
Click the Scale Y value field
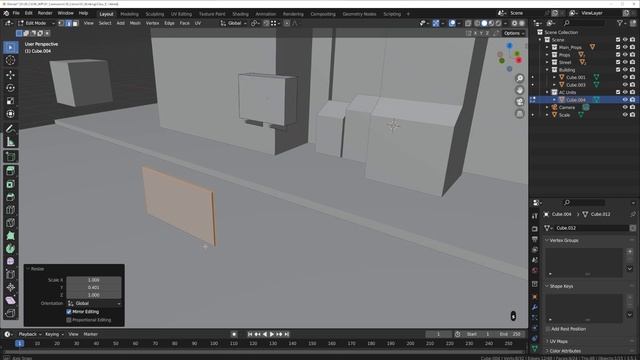tap(94, 287)
